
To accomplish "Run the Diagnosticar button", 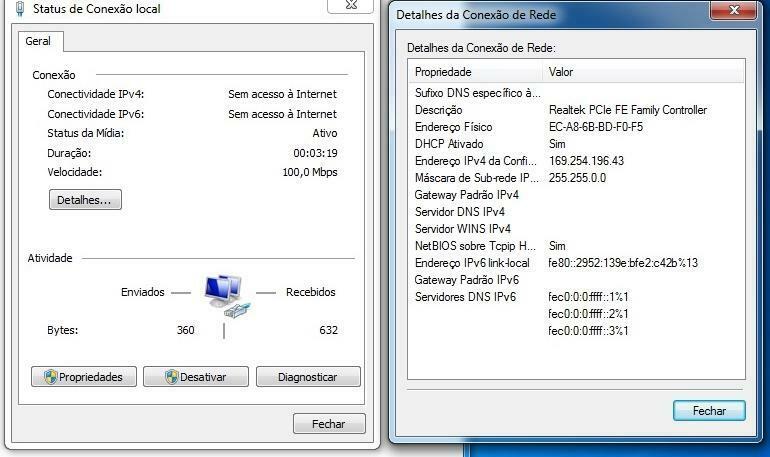I will coord(308,377).
